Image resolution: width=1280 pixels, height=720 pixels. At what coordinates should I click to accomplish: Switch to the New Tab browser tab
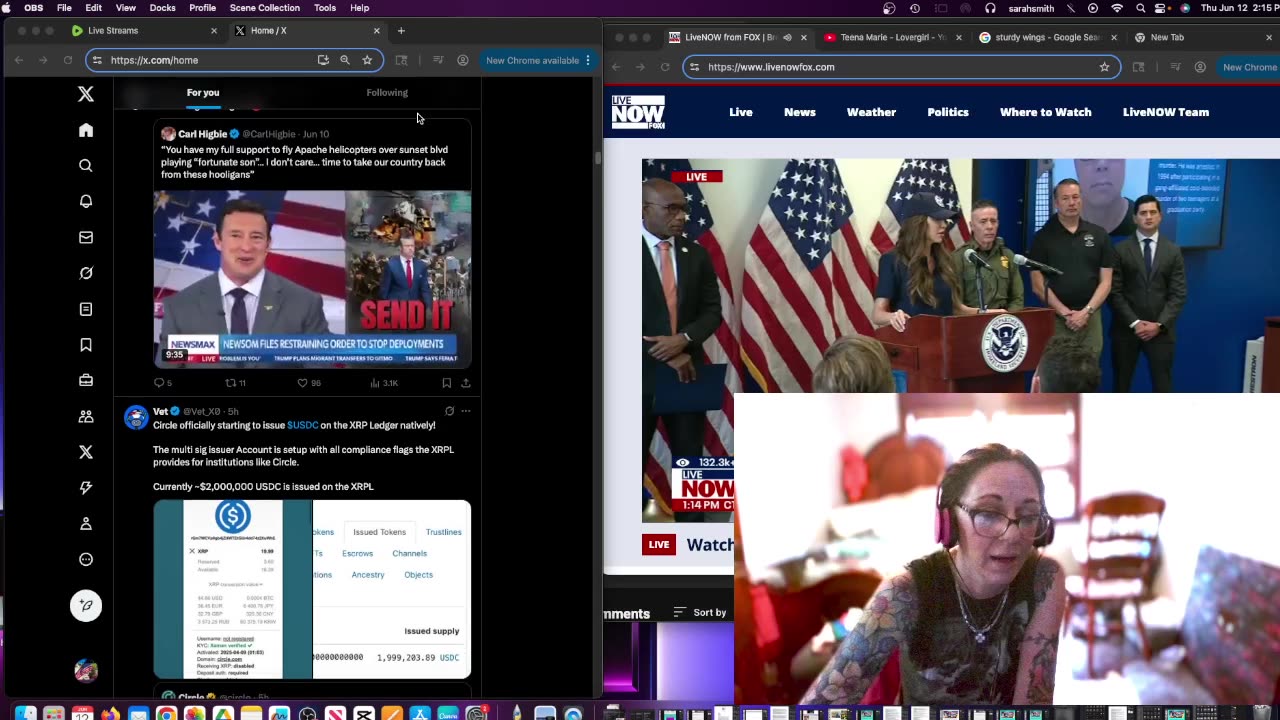(1167, 37)
